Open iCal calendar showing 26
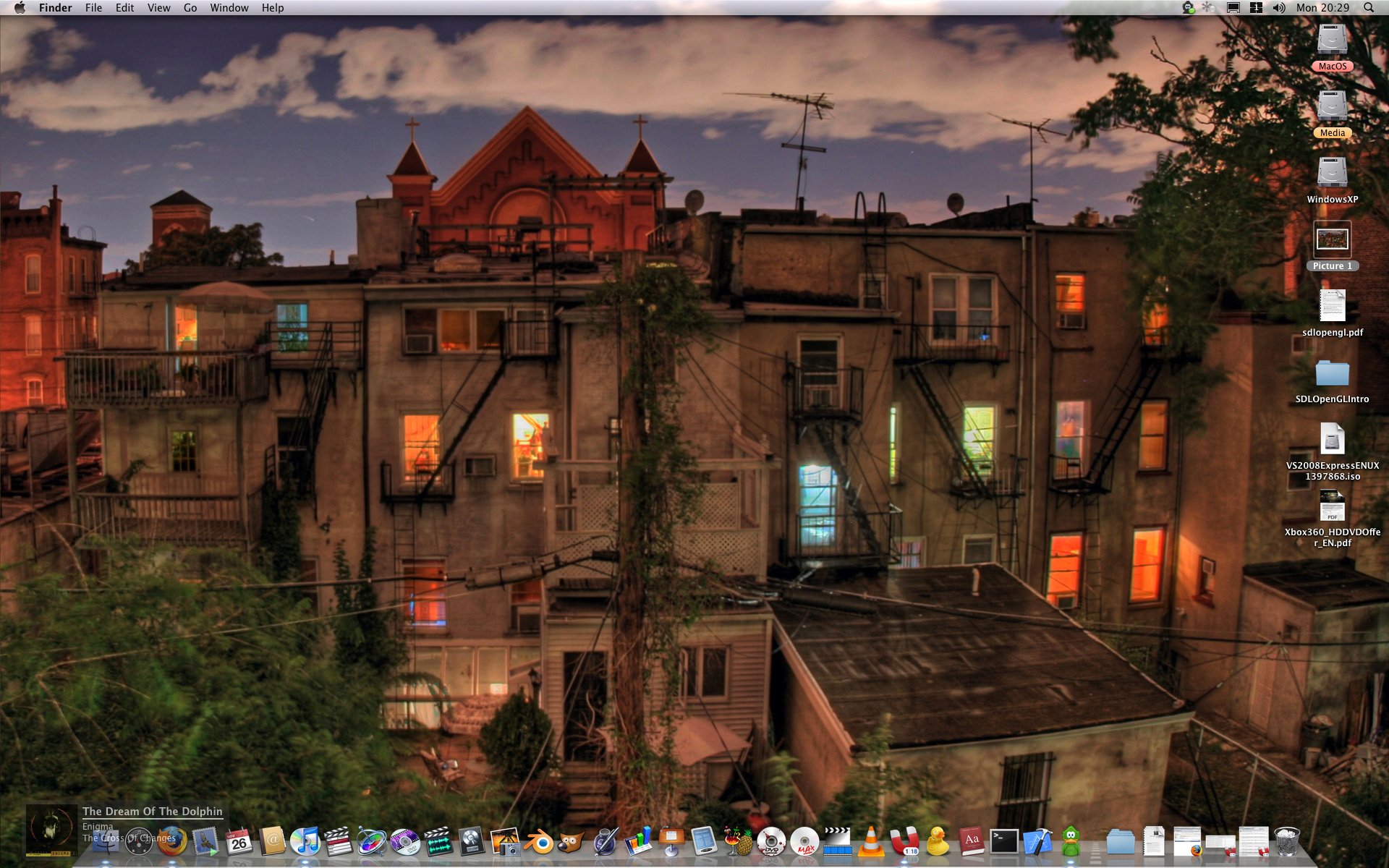Viewport: 1389px width, 868px height. click(x=239, y=841)
